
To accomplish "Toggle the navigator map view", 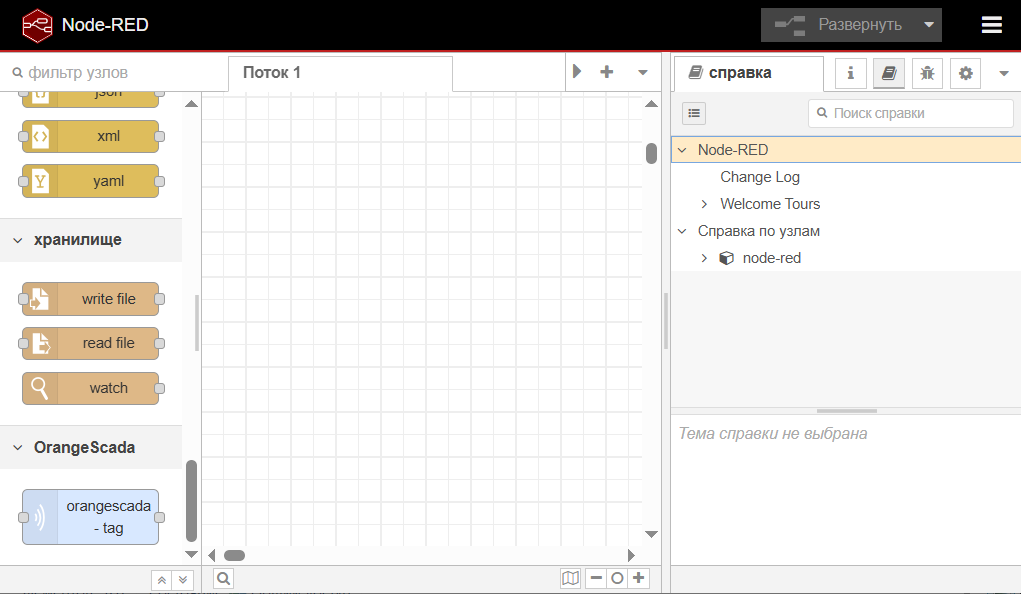I will [570, 578].
